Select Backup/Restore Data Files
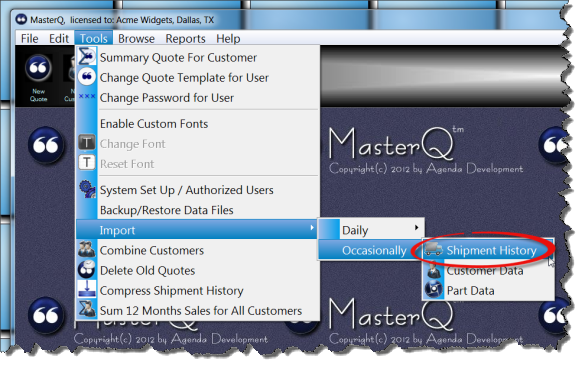585x368 pixels. point(198,210)
